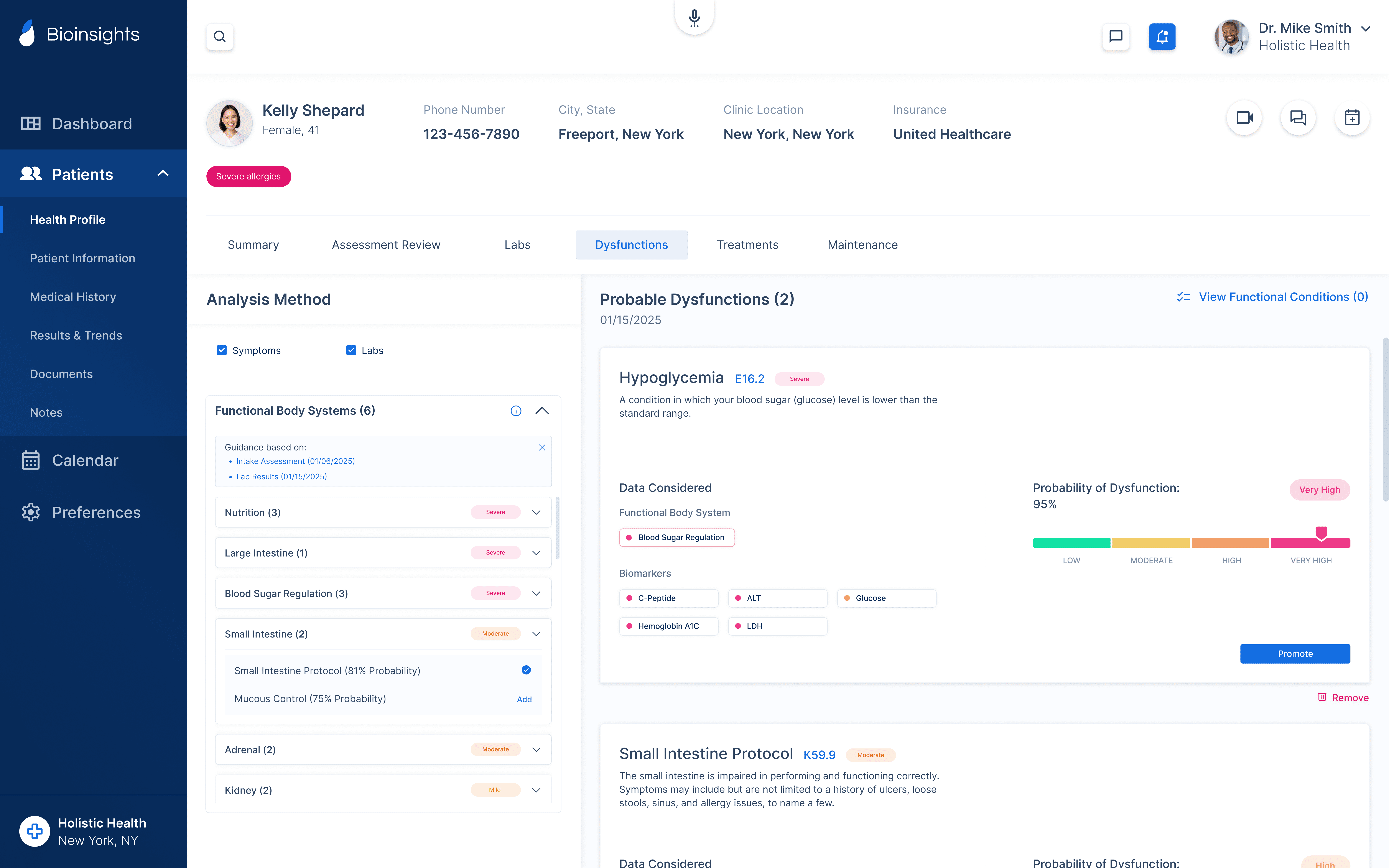Click the Patients people icon
Image resolution: width=1389 pixels, height=868 pixels.
pos(31,173)
